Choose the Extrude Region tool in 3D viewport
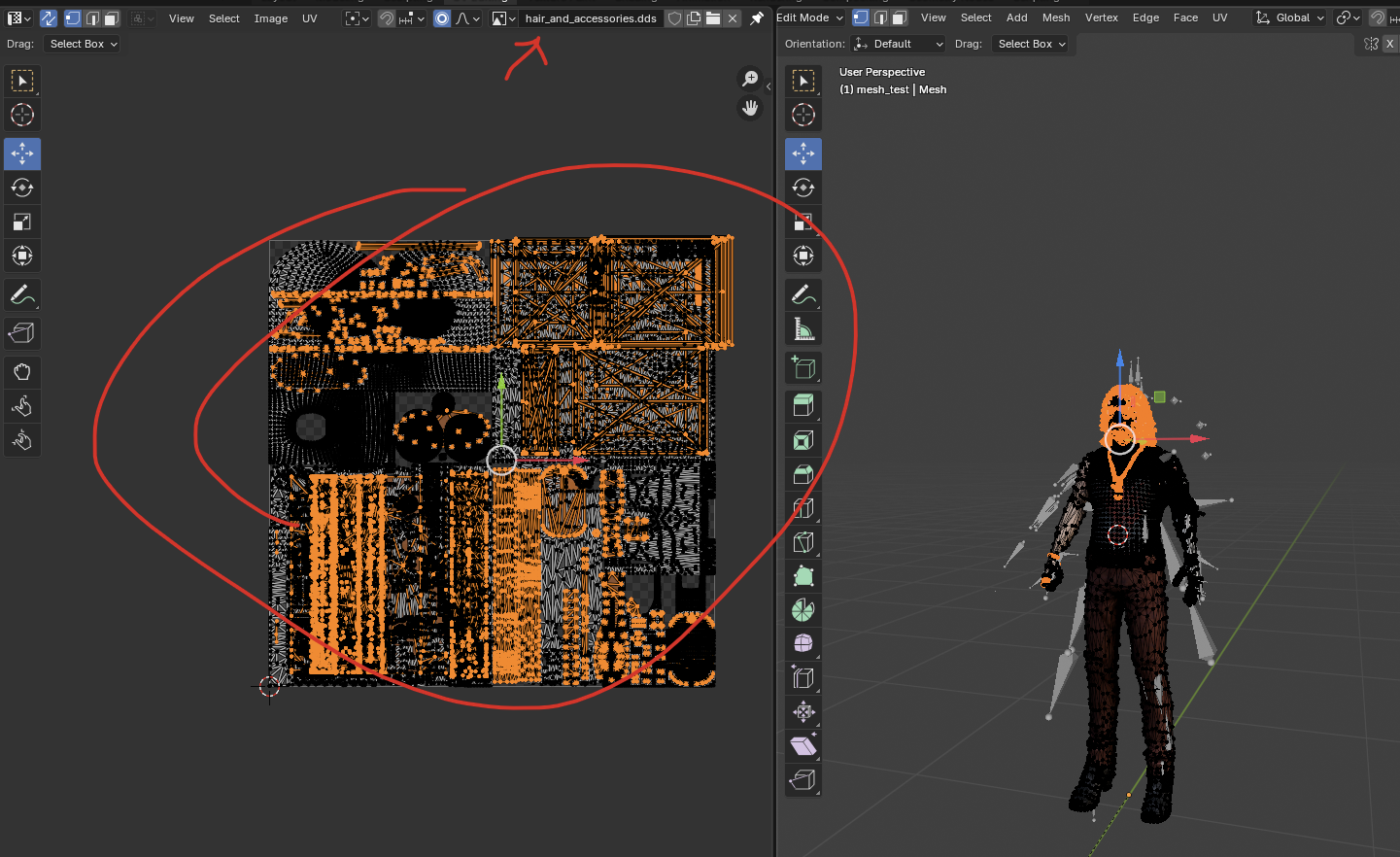This screenshot has height=857, width=1400. pyautogui.click(x=803, y=406)
